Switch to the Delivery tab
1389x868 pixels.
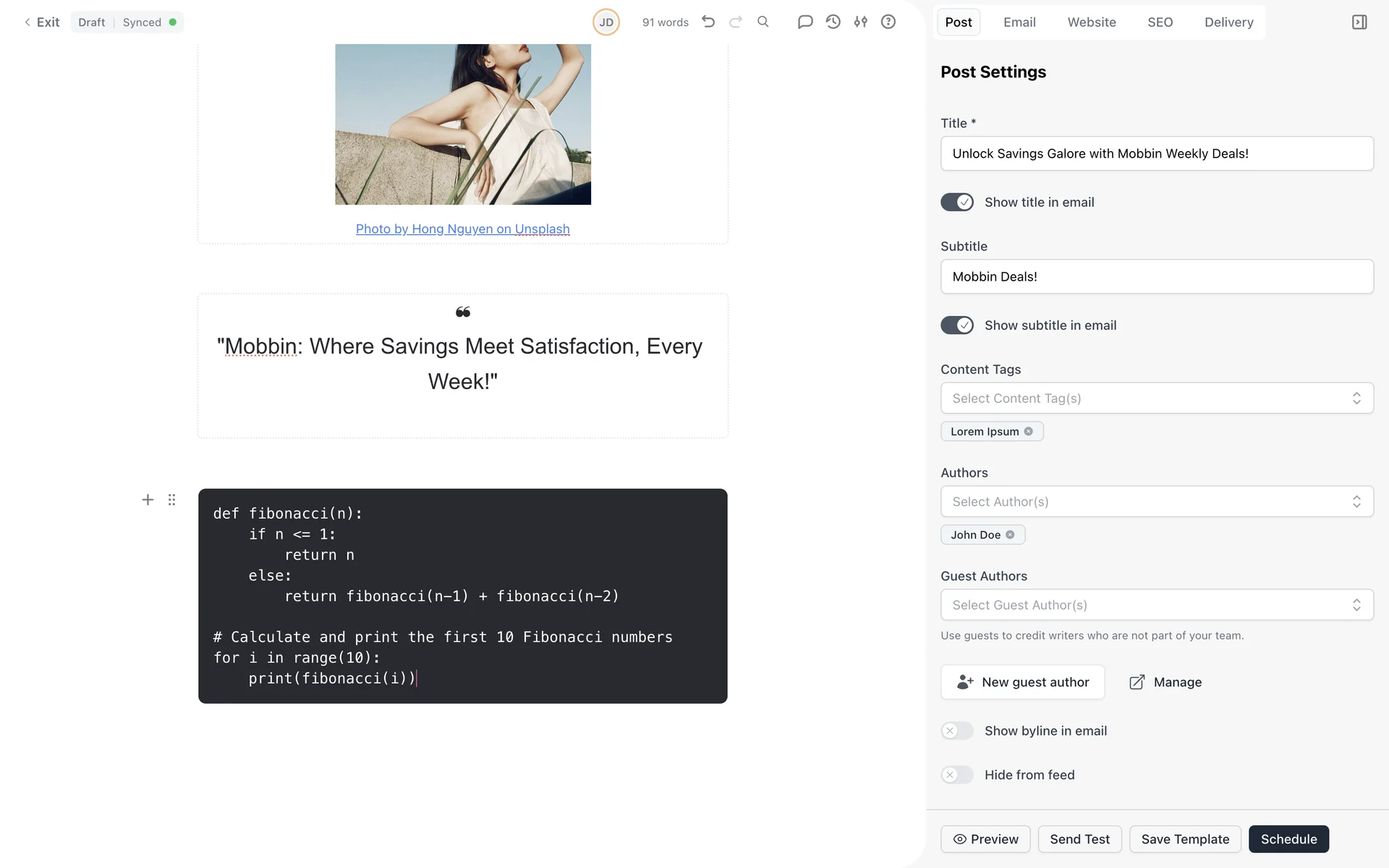1228,22
